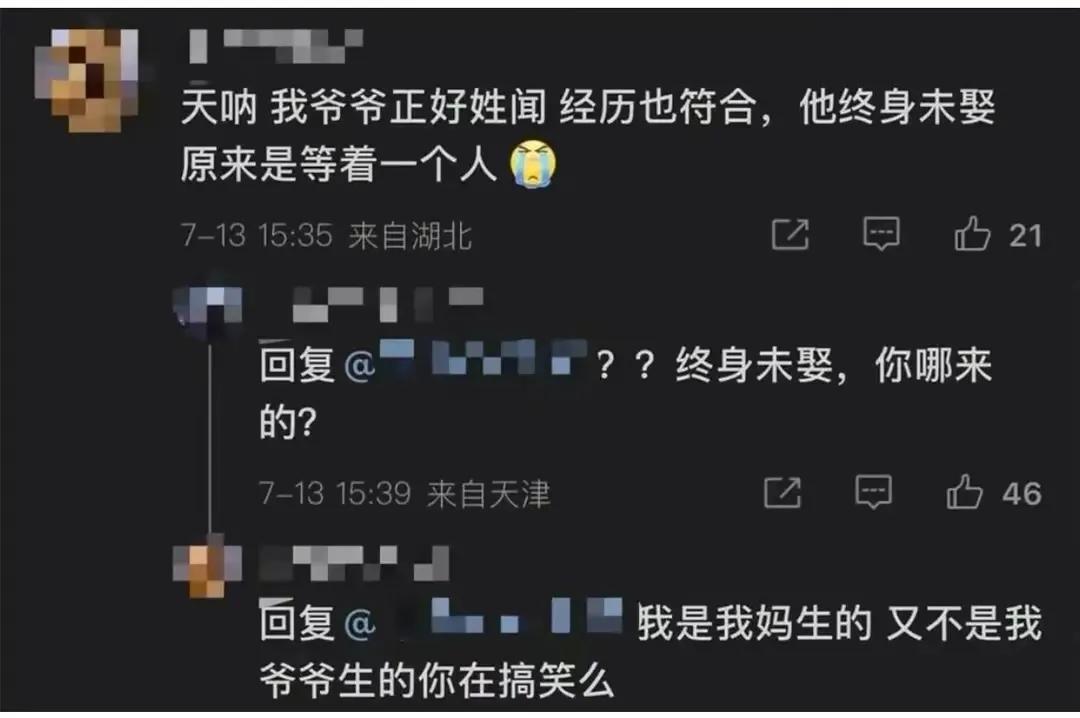This screenshot has width=1080, height=718.
Task: Tap the third commenter's blurred username
Action: click(x=355, y=563)
